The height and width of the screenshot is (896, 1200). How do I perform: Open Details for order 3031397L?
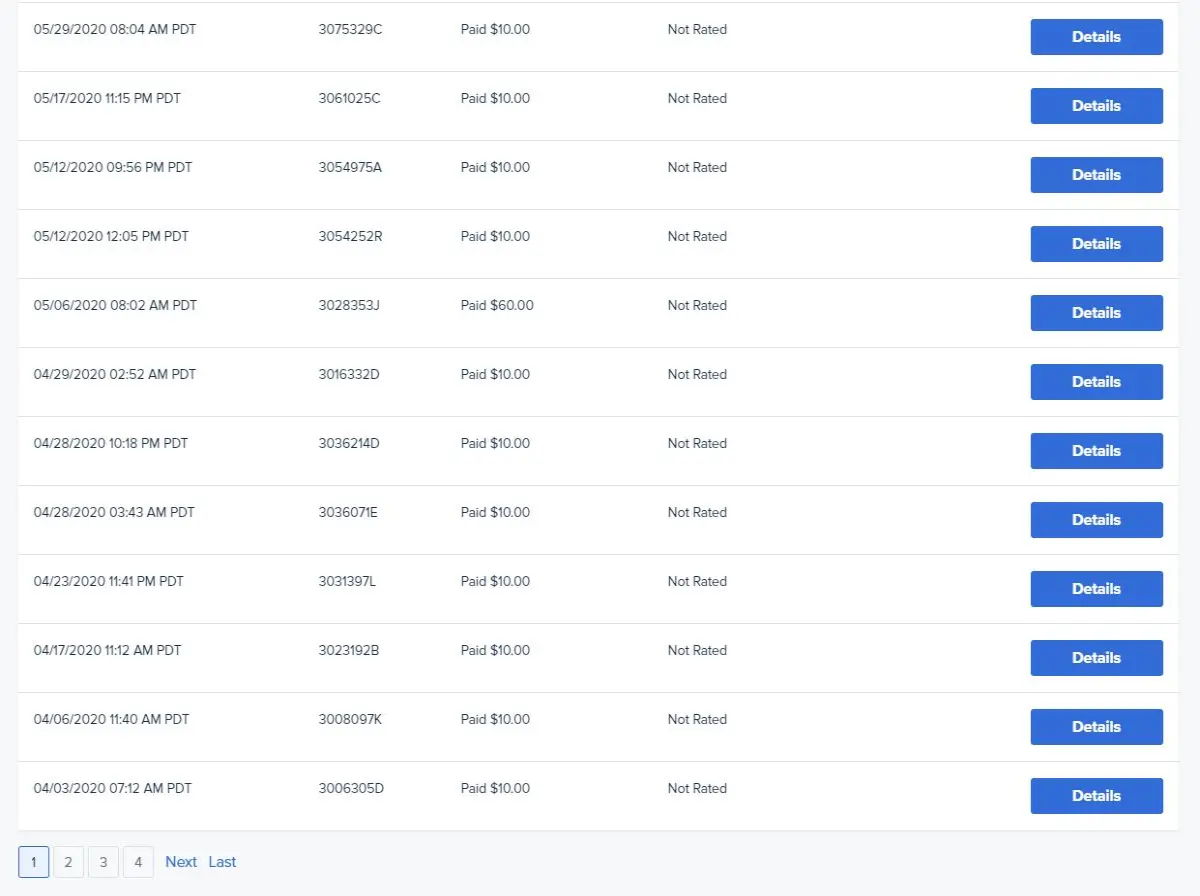click(1096, 589)
